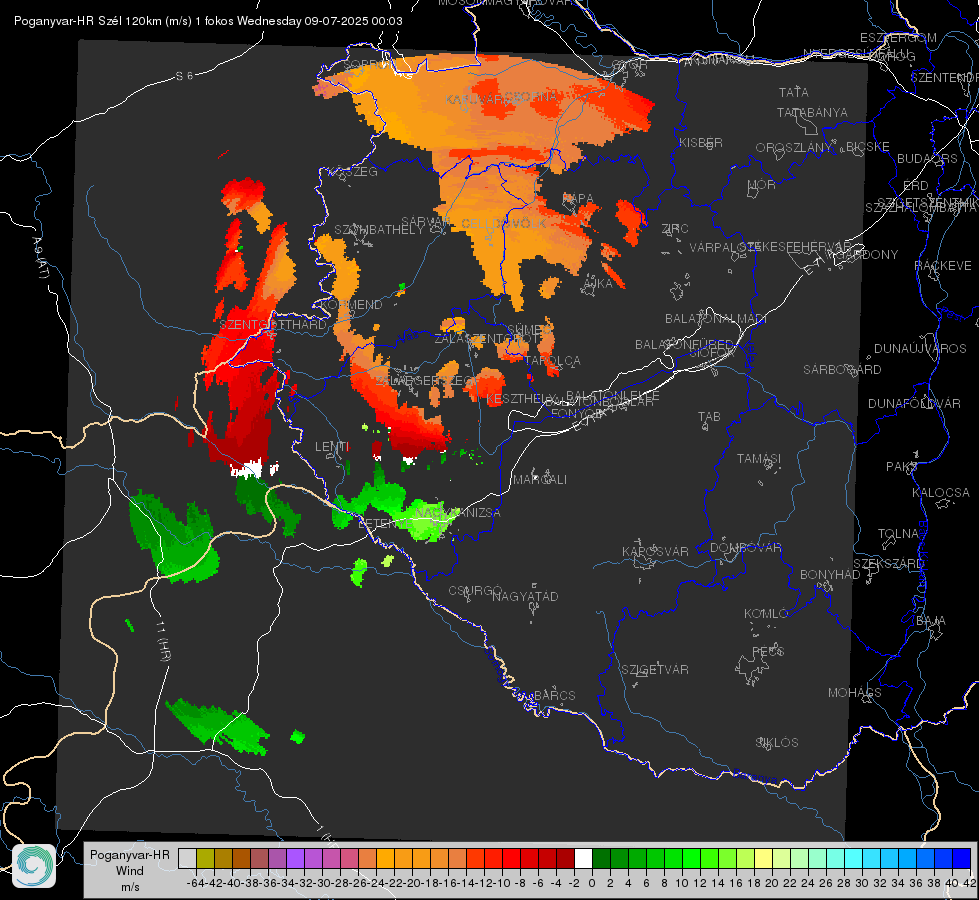This screenshot has width=979, height=900.
Task: Click the S 6 road label
Action: (x=184, y=76)
